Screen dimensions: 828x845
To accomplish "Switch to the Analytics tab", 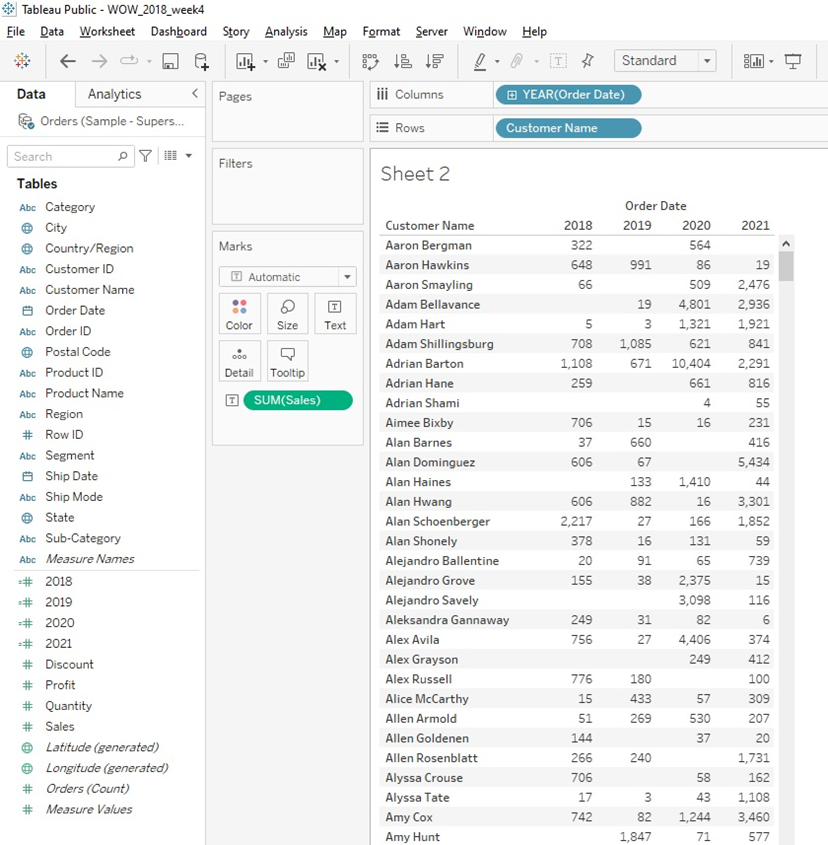I will tap(114, 94).
